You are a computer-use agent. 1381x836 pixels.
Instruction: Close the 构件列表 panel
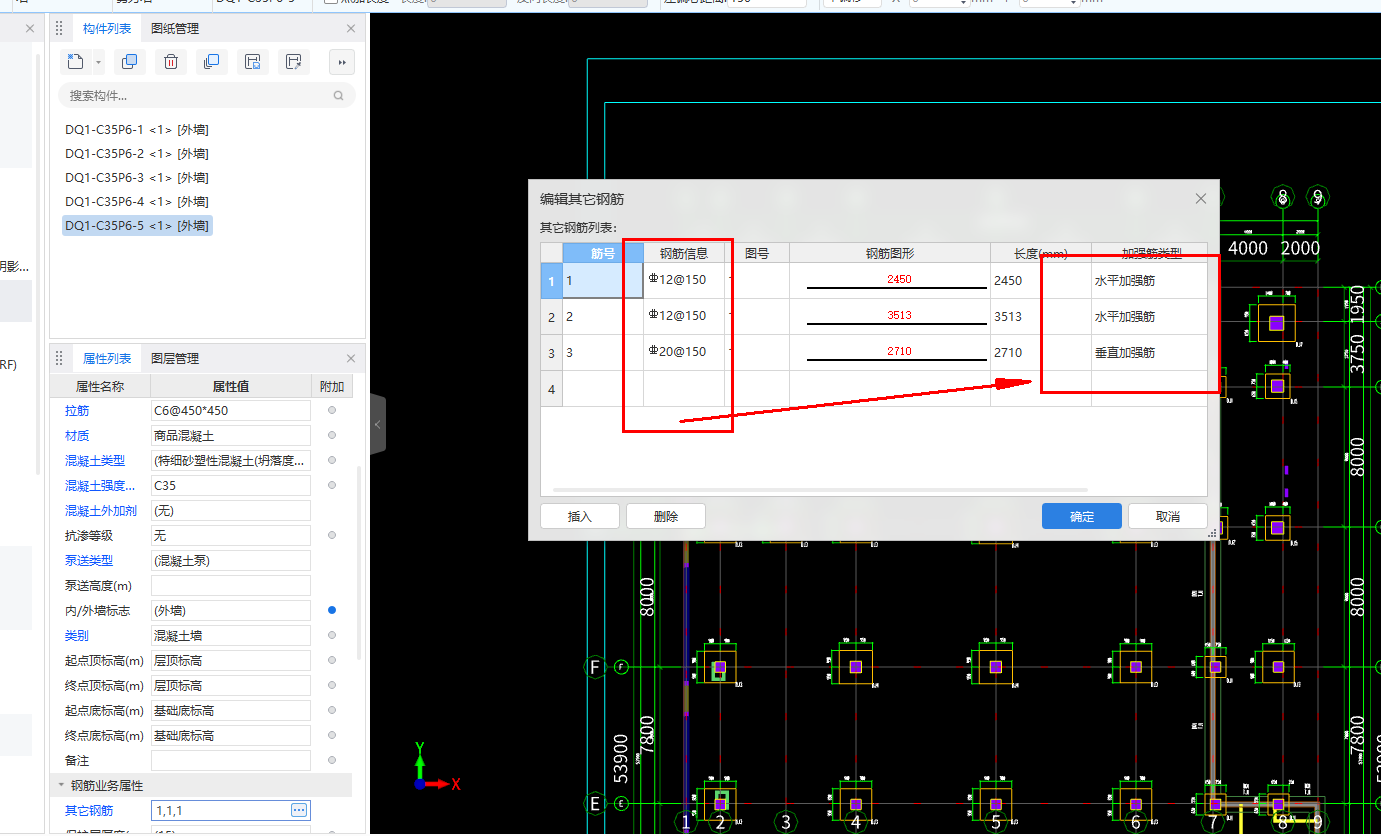pyautogui.click(x=351, y=29)
